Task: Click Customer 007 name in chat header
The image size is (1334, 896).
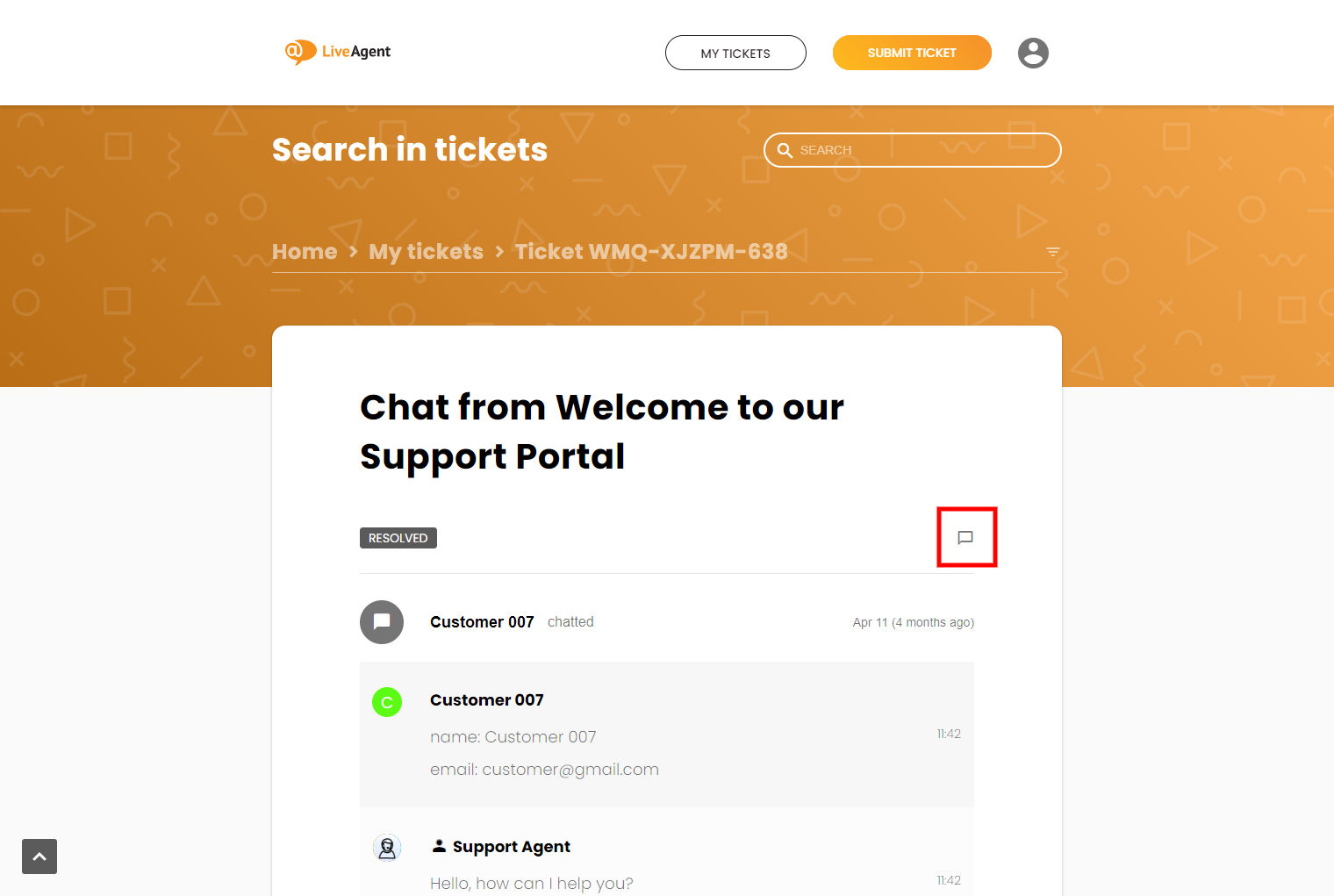Action: pyautogui.click(x=482, y=622)
